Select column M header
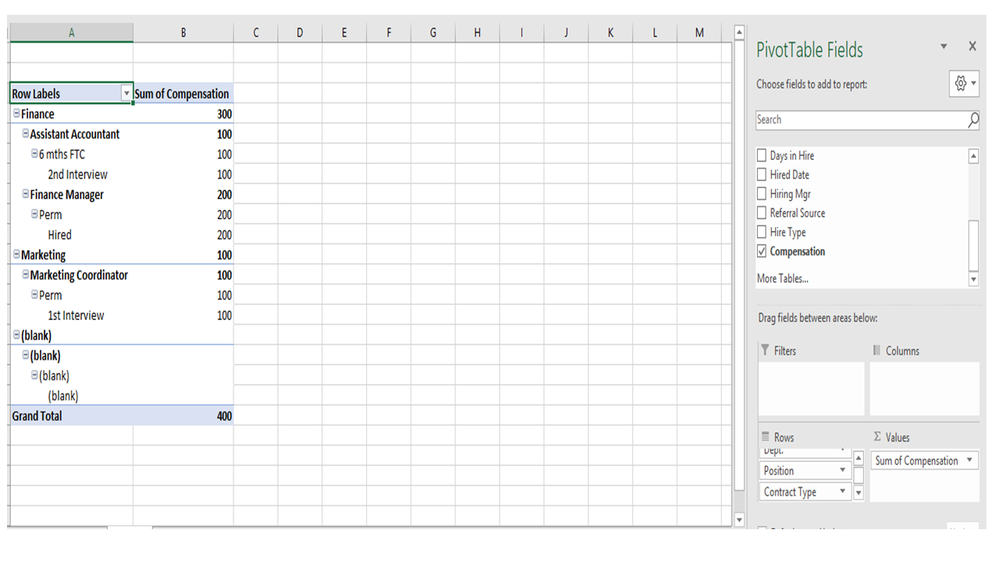 (x=700, y=32)
